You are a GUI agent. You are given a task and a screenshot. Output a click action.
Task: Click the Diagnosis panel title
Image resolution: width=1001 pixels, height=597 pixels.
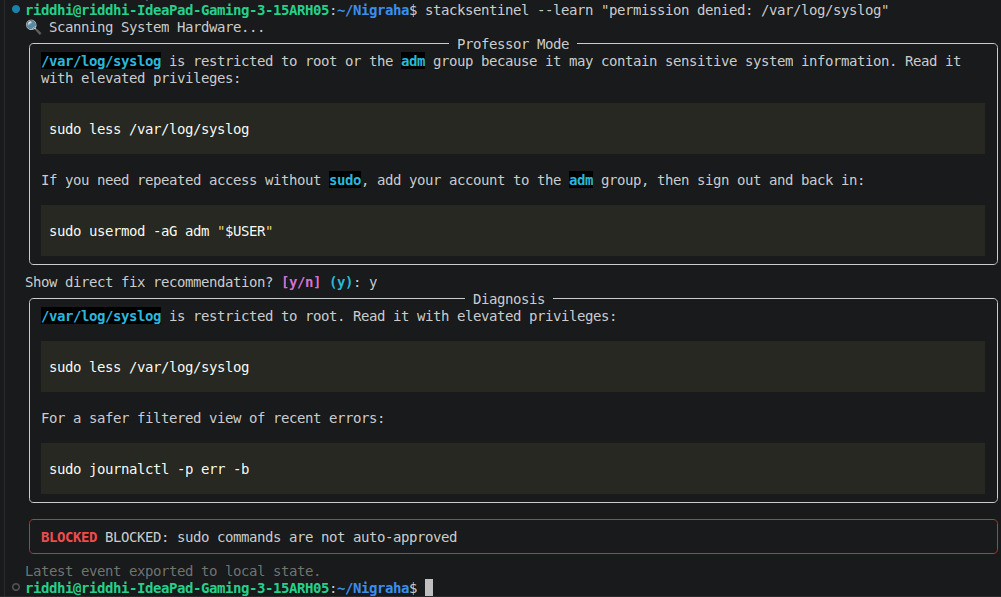[x=509, y=299]
